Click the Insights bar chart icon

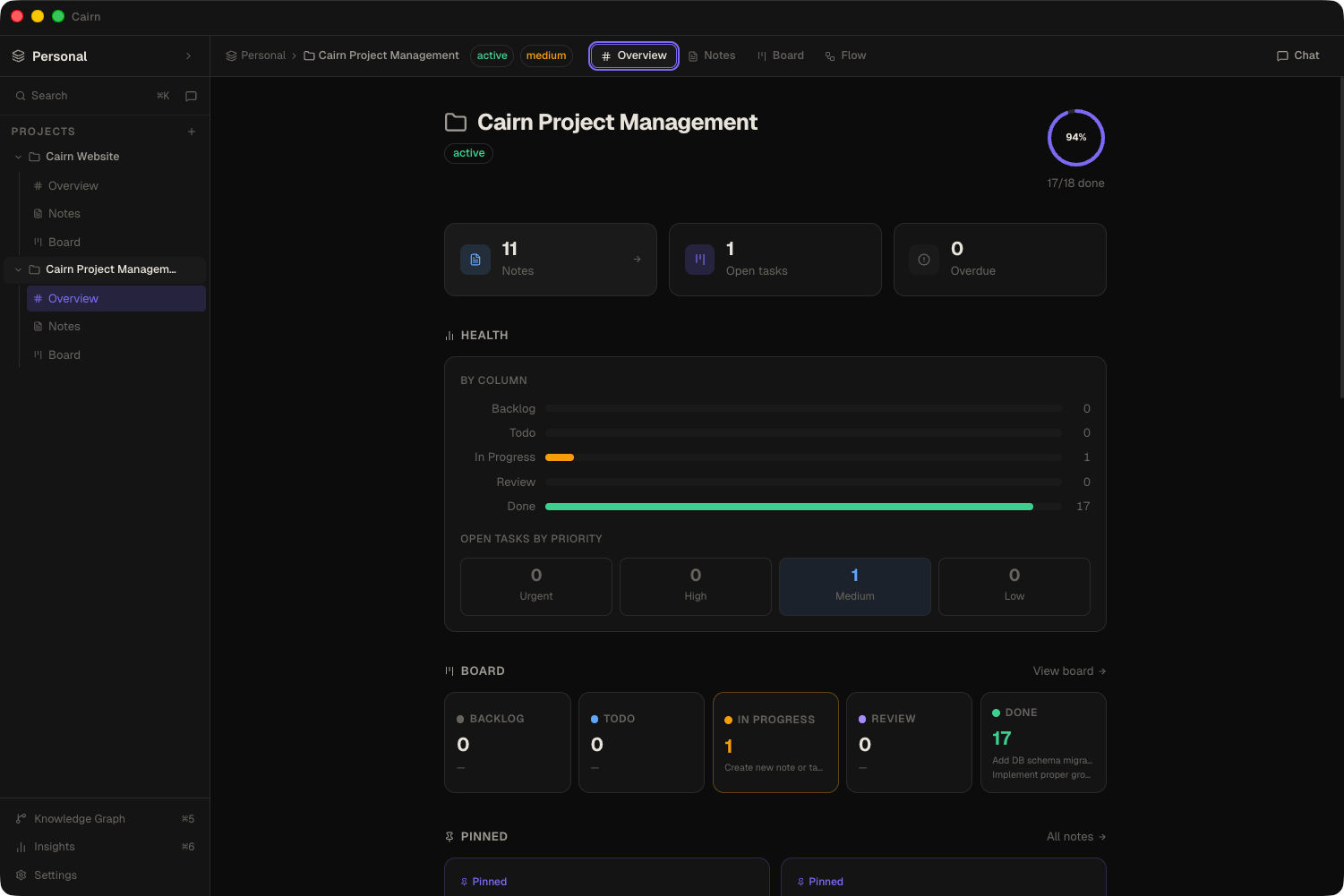click(21, 847)
